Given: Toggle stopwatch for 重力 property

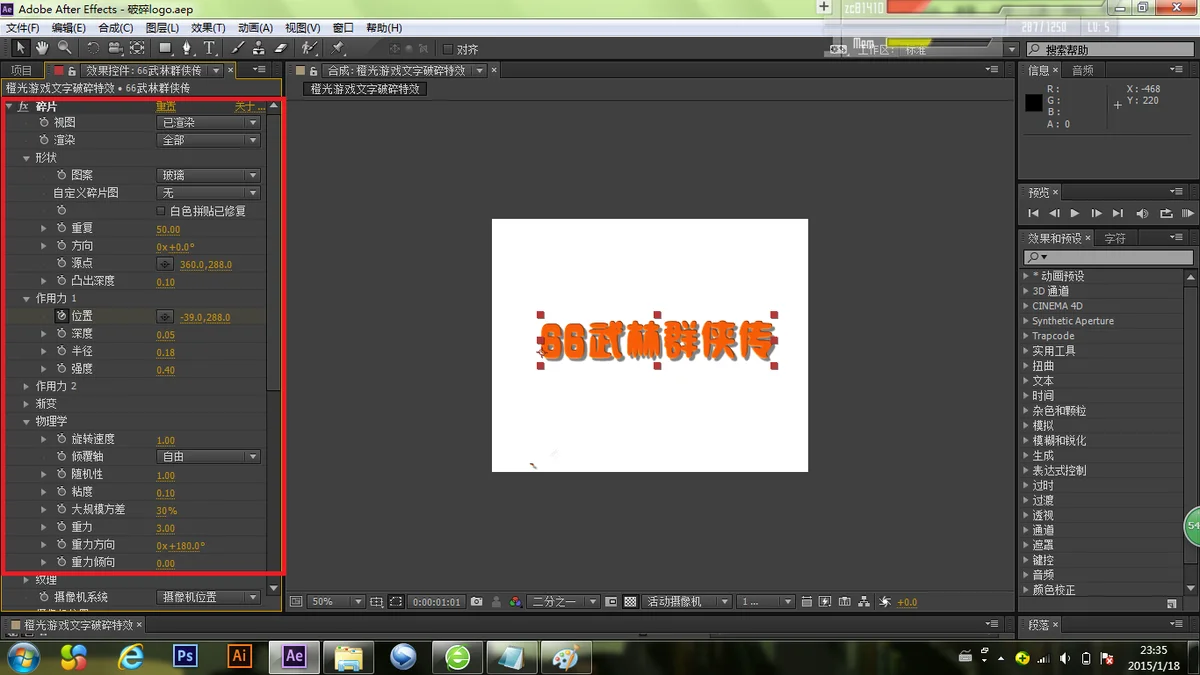Looking at the screenshot, I should point(61,527).
